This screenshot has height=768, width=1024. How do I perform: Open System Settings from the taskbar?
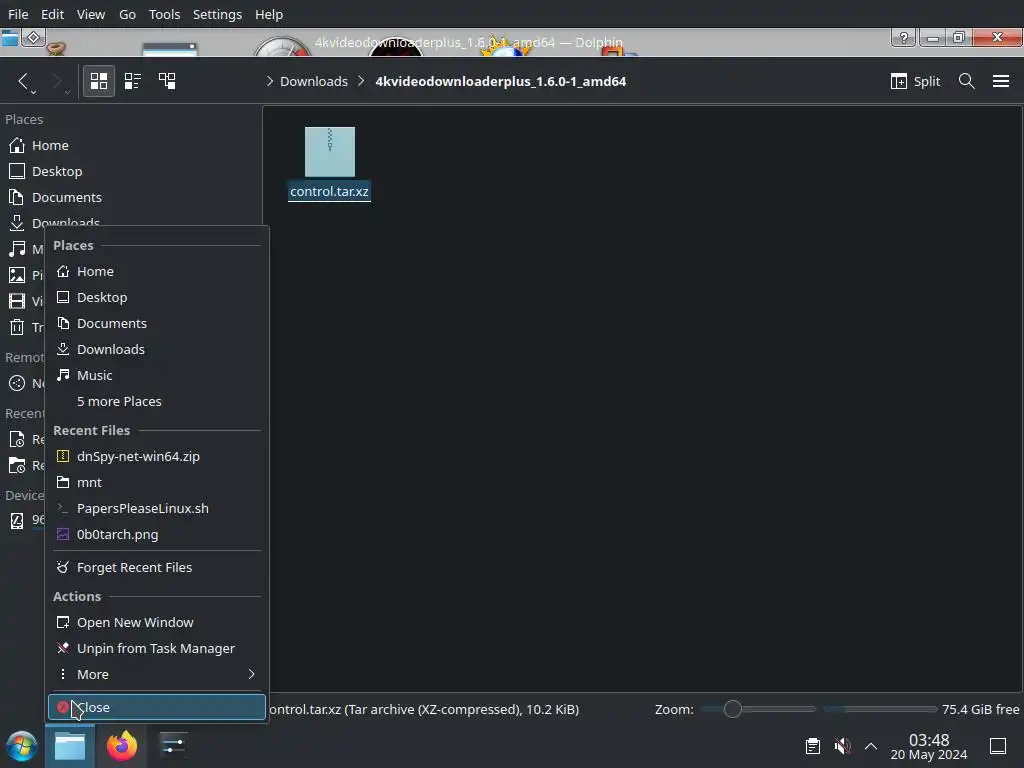click(x=173, y=746)
